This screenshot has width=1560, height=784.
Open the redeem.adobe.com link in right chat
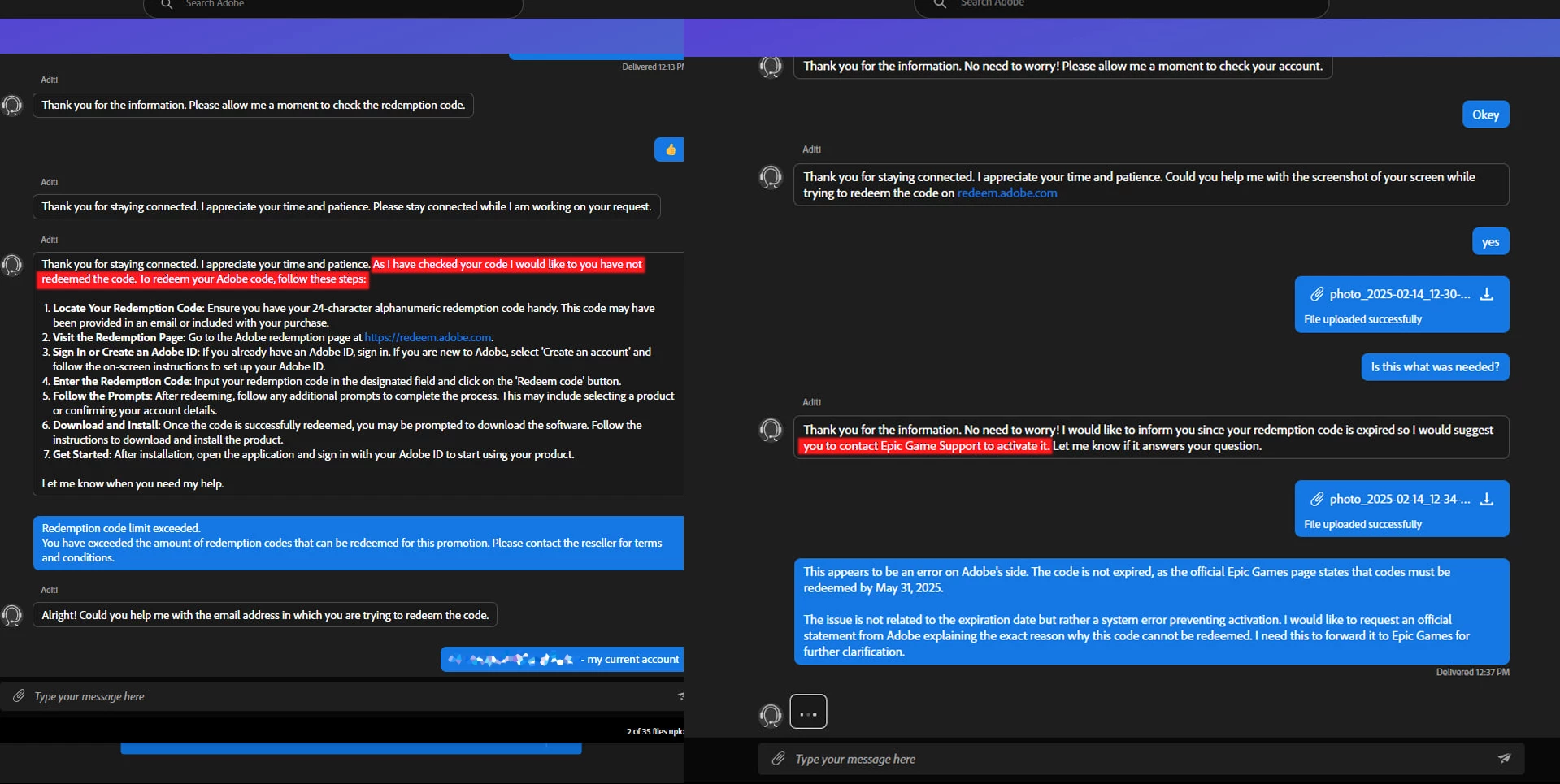(x=1007, y=193)
